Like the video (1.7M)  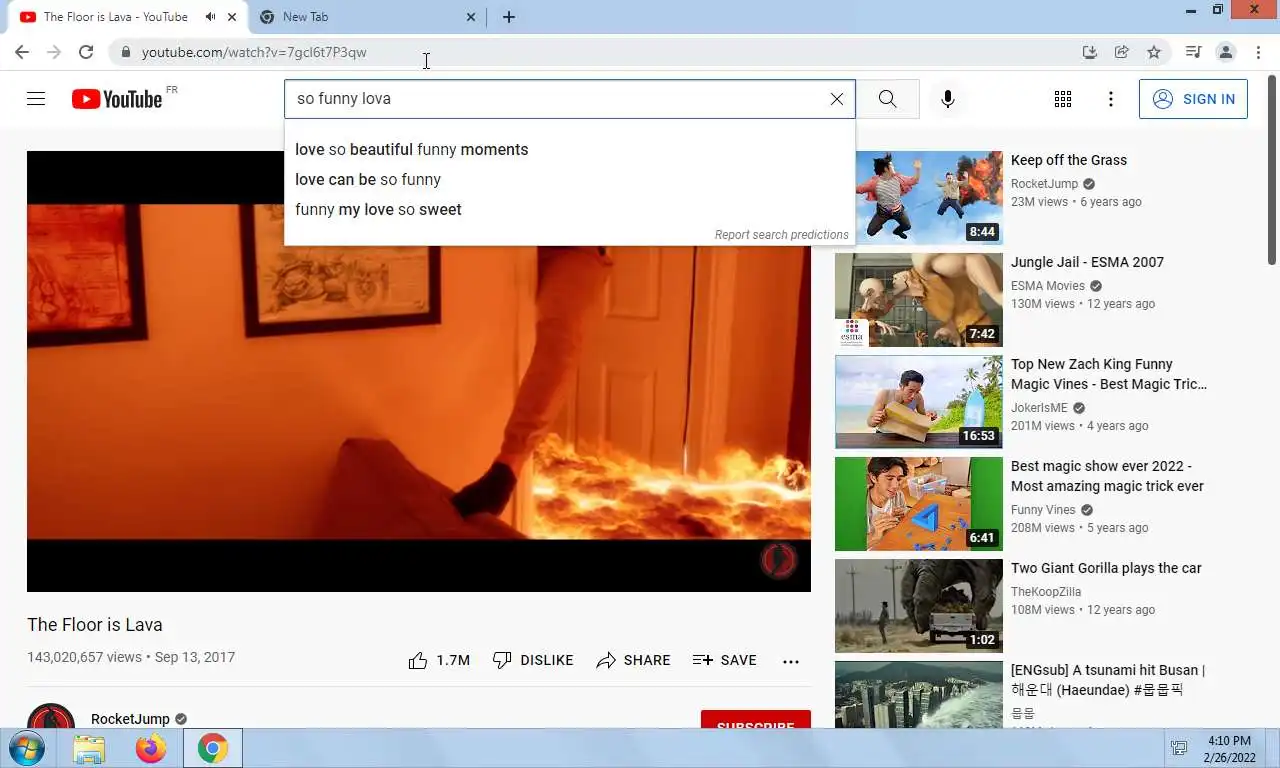pyautogui.click(x=439, y=660)
